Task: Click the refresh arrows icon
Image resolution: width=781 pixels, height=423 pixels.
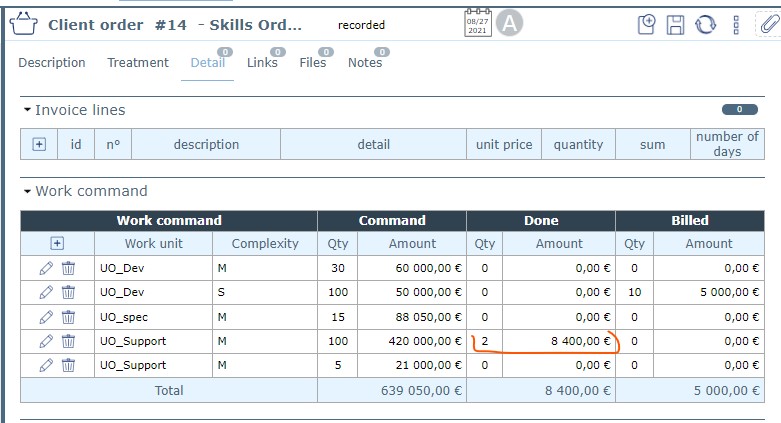Action: 706,25
